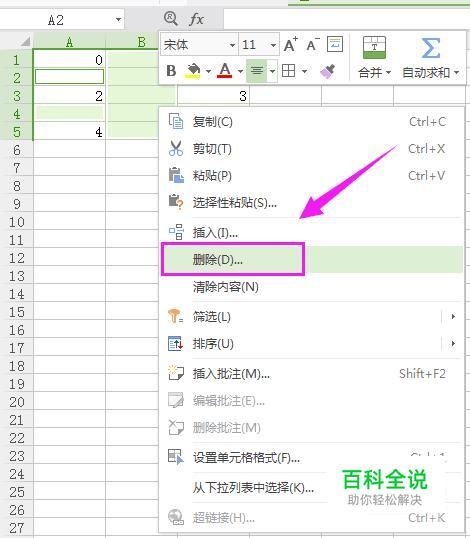Image resolution: width=470 pixels, height=538 pixels.
Task: Open 排序(U) submenu
Action: (312, 343)
